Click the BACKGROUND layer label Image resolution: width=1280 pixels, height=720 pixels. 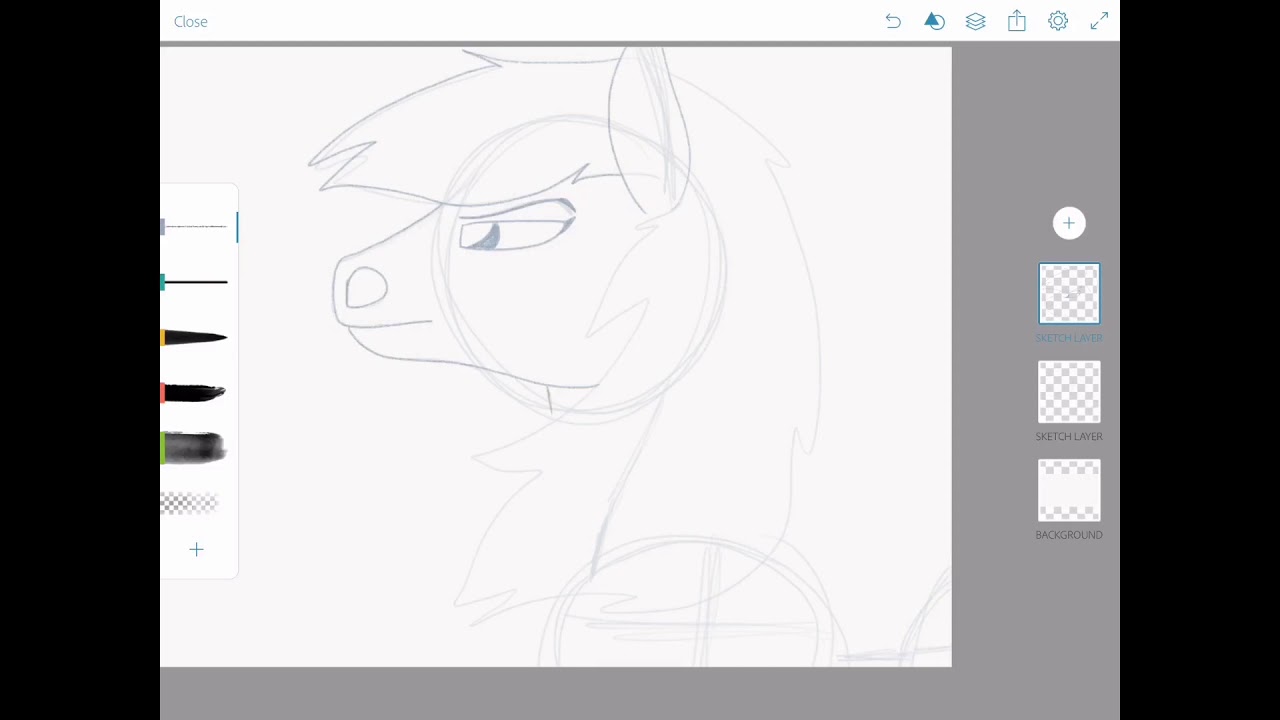(x=1069, y=535)
